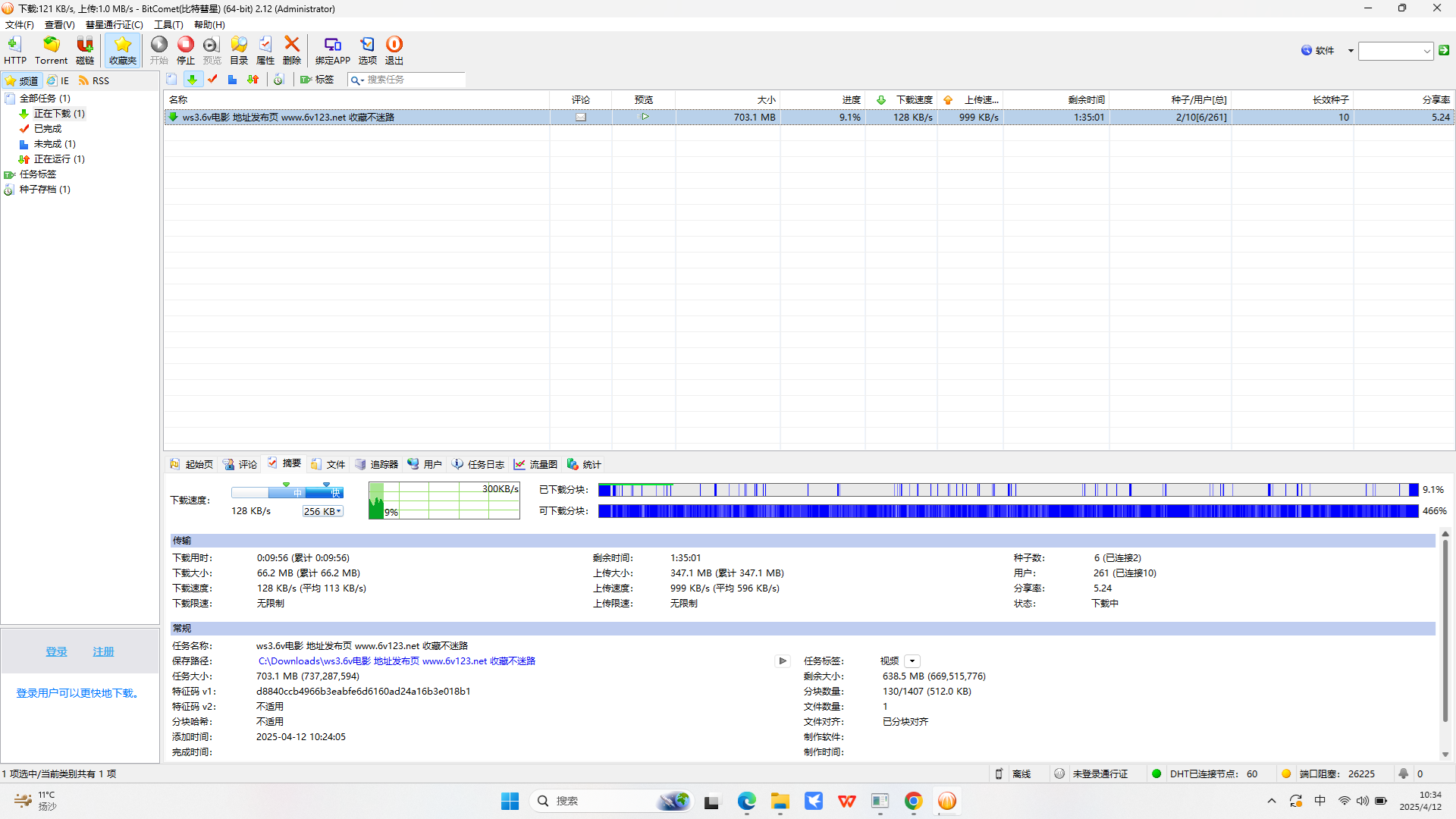Image resolution: width=1456 pixels, height=819 pixels.
Task: Switch to the 起始页 detail tab
Action: (192, 464)
